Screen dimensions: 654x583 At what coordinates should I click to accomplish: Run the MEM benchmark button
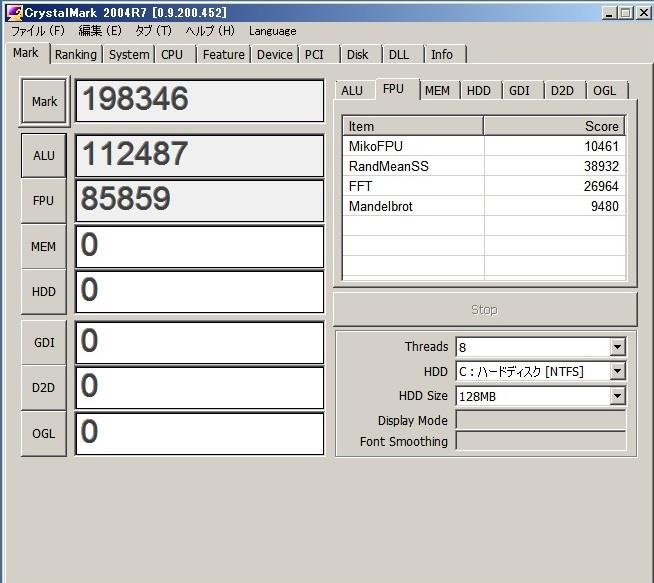(44, 246)
